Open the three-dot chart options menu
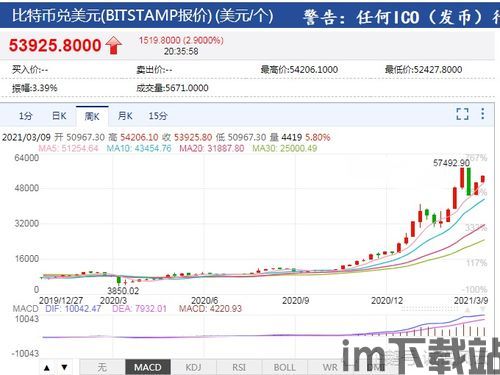 pyautogui.click(x=483, y=114)
